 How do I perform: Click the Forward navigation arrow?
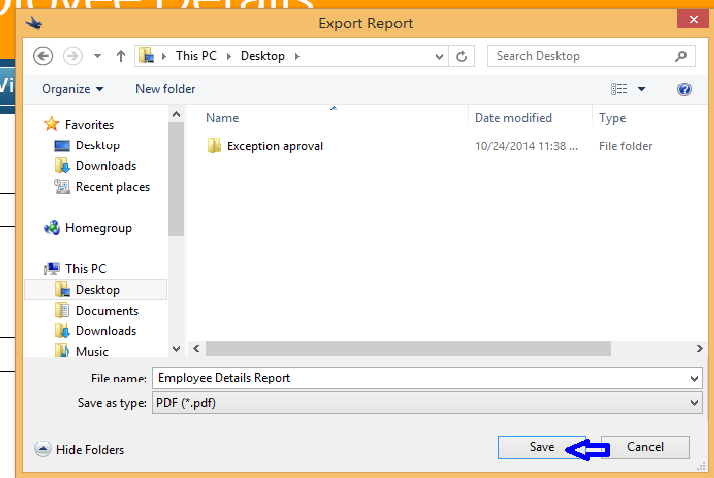(x=72, y=56)
